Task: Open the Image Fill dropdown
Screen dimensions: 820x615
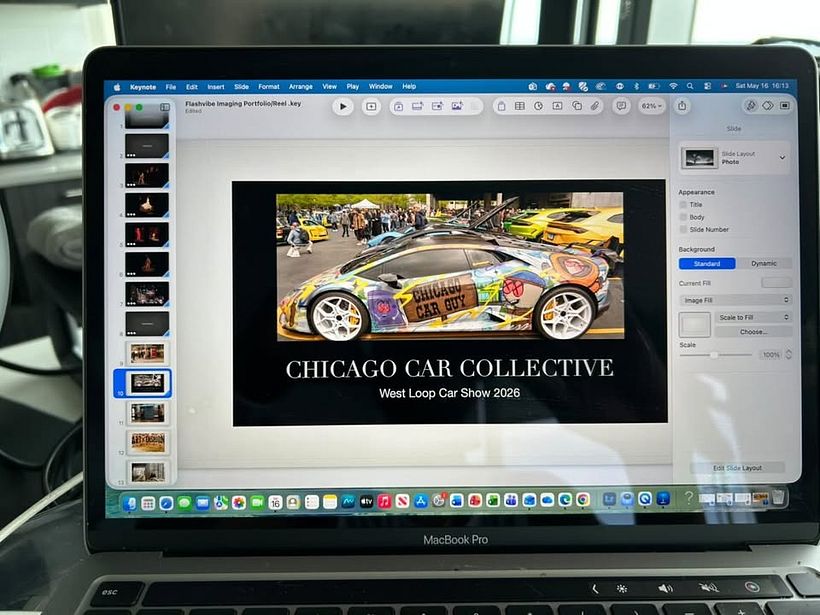Action: click(735, 300)
